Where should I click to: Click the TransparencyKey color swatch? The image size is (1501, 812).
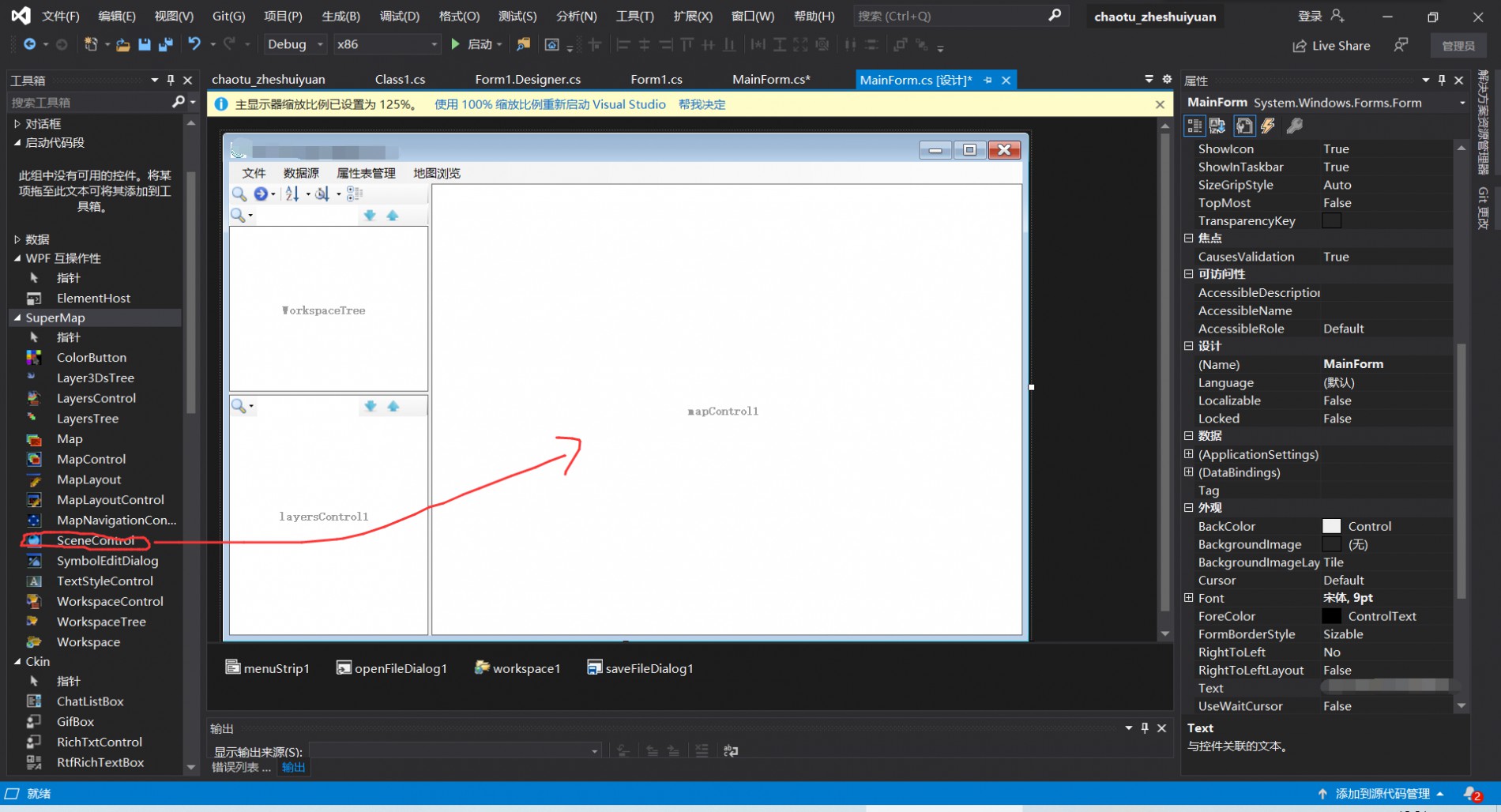click(x=1331, y=220)
